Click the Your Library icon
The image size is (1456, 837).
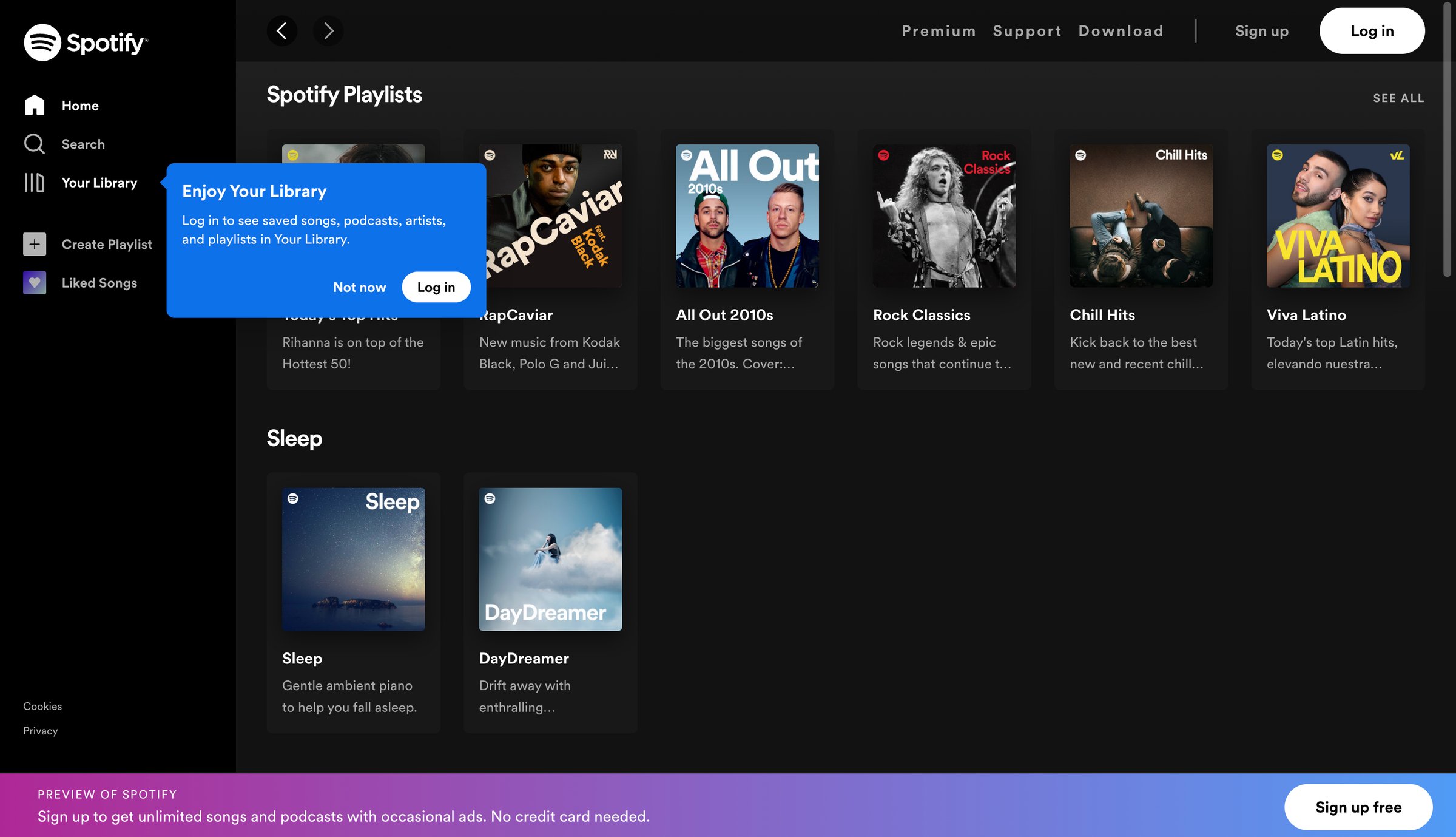pyautogui.click(x=35, y=183)
